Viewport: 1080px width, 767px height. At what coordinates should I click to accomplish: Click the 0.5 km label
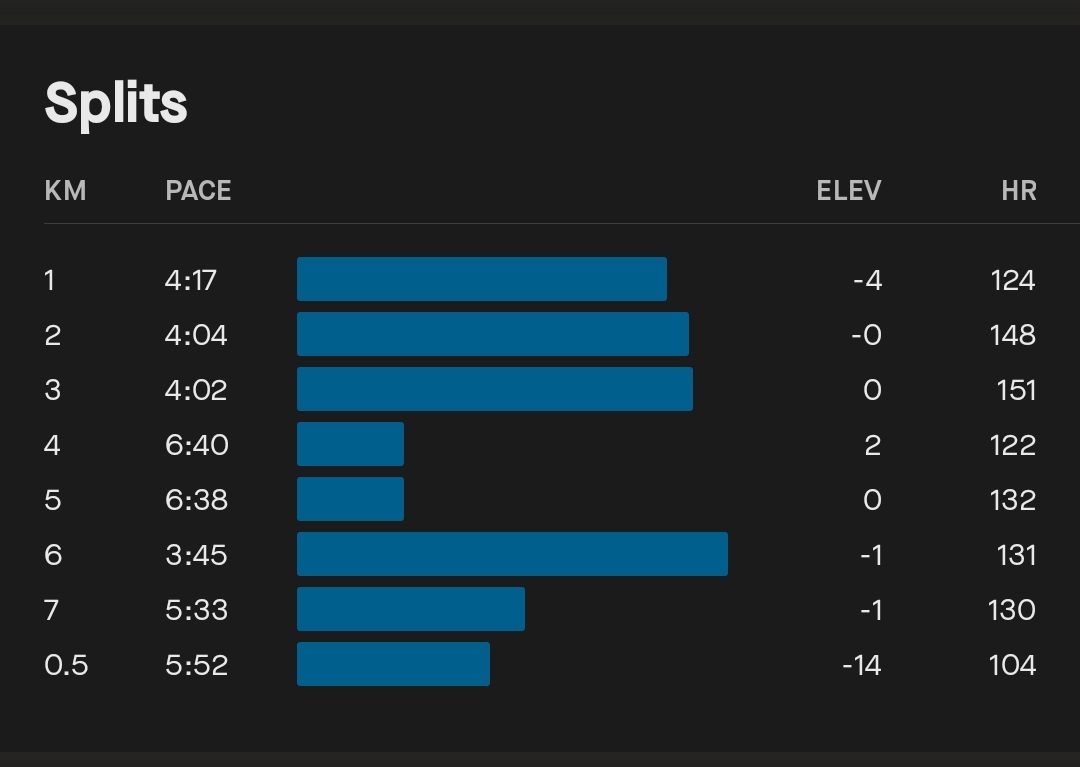[66, 665]
